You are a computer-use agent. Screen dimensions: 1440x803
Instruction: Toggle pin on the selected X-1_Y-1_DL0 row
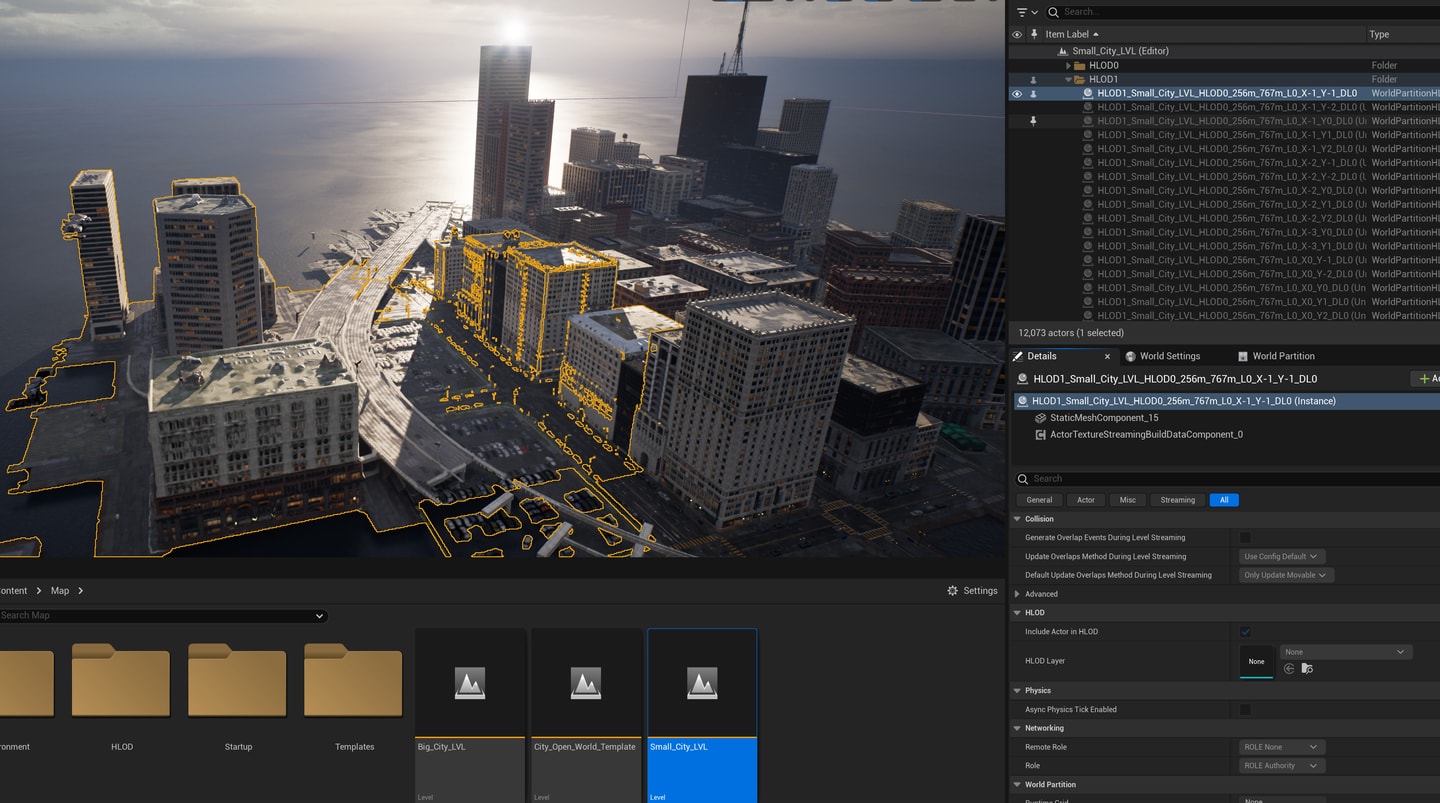point(1034,93)
